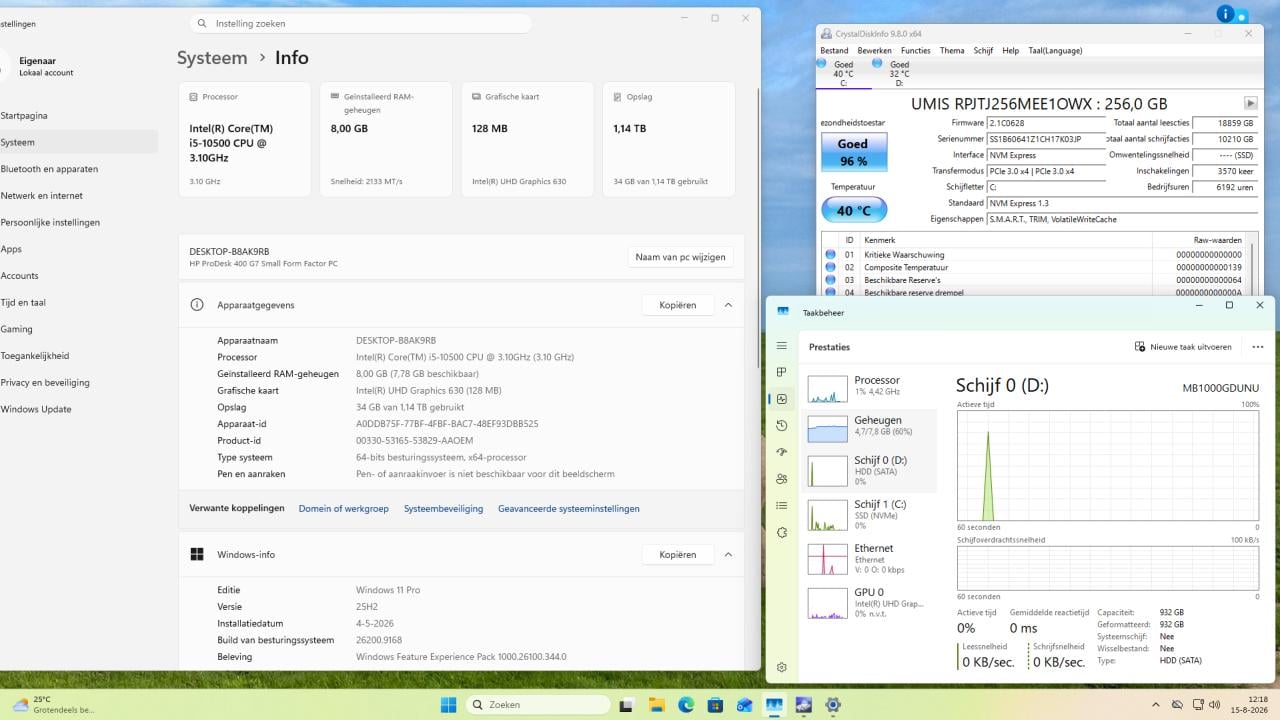Viewport: 1280px width, 720px height.
Task: Open Bluetooth en apparaten settings page
Action: tap(78, 169)
